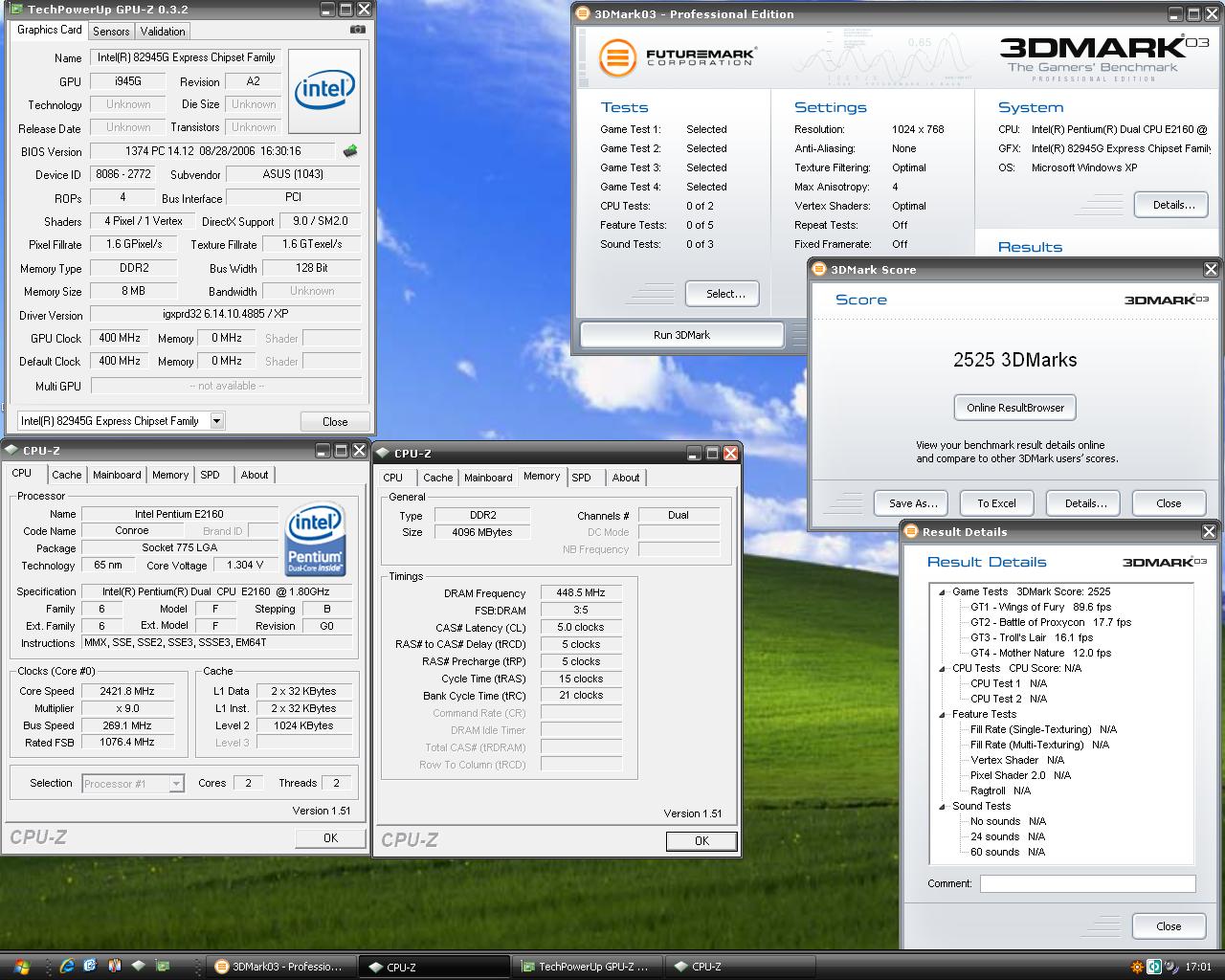The height and width of the screenshot is (980, 1225).
Task: Open the About tab in Memory CPU-Z window
Action: 626,478
